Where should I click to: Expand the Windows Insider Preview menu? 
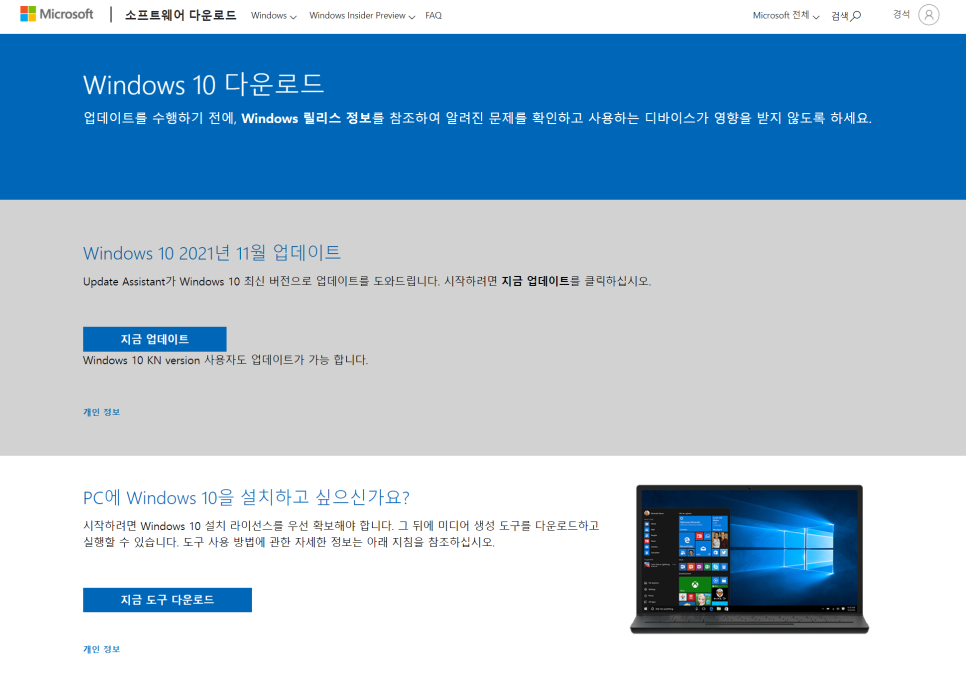[x=362, y=15]
